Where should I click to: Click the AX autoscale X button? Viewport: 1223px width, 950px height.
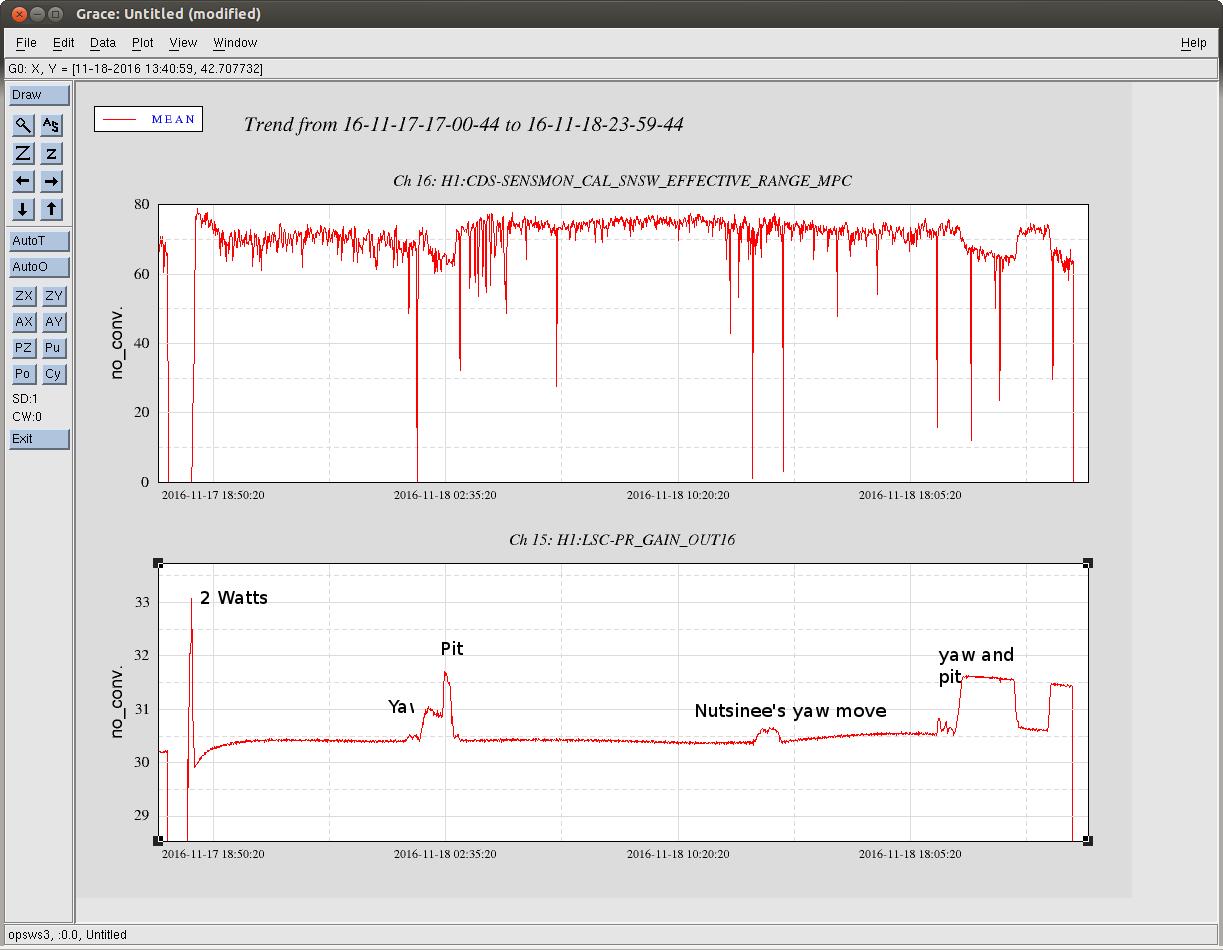(x=23, y=322)
